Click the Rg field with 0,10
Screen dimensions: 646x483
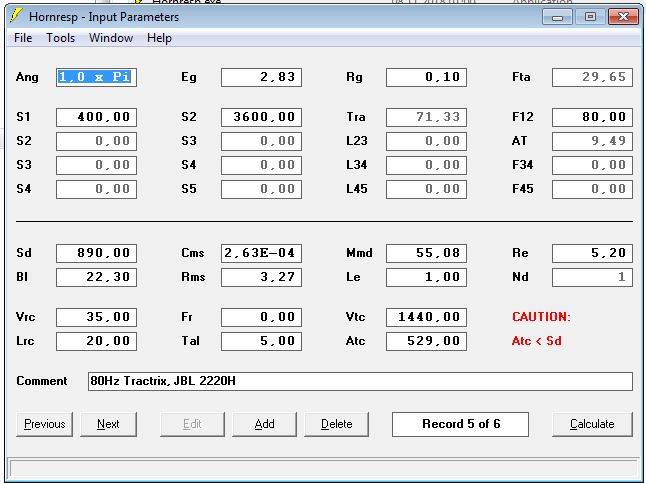(426, 77)
